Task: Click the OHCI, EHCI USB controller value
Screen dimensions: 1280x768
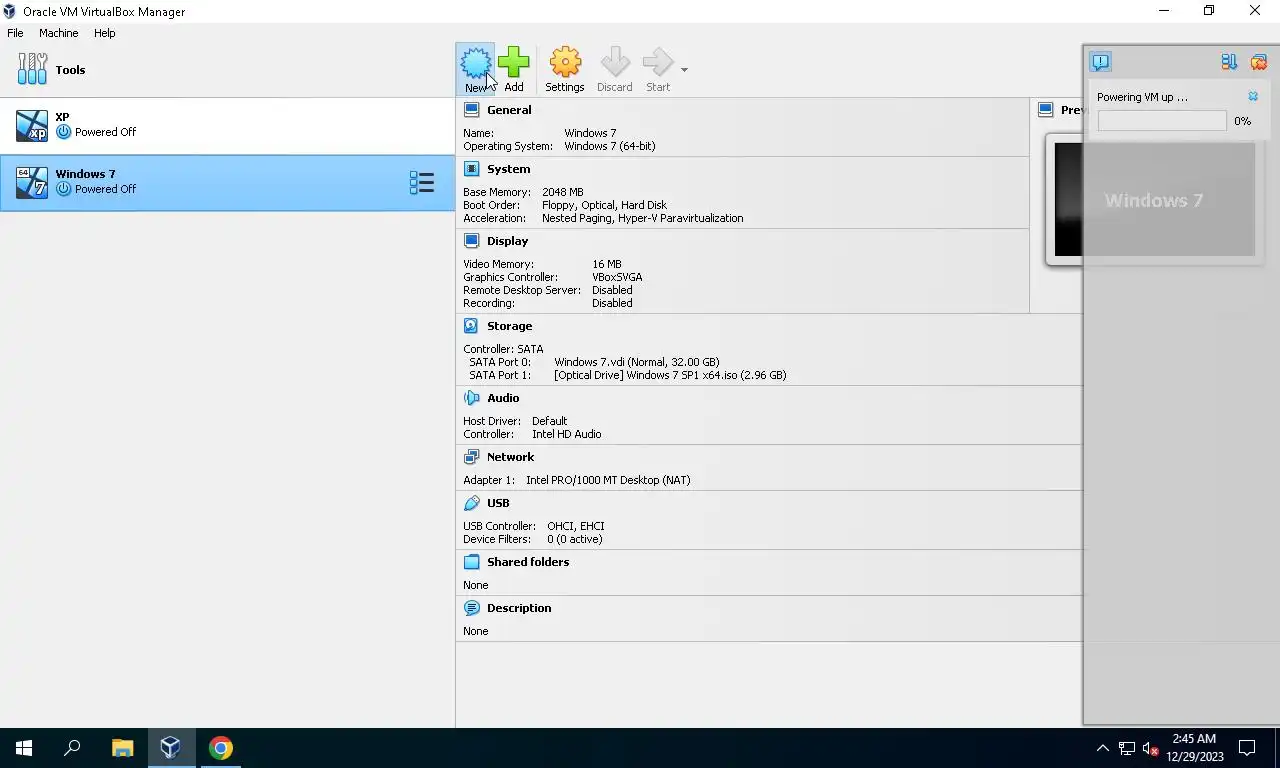Action: click(576, 526)
